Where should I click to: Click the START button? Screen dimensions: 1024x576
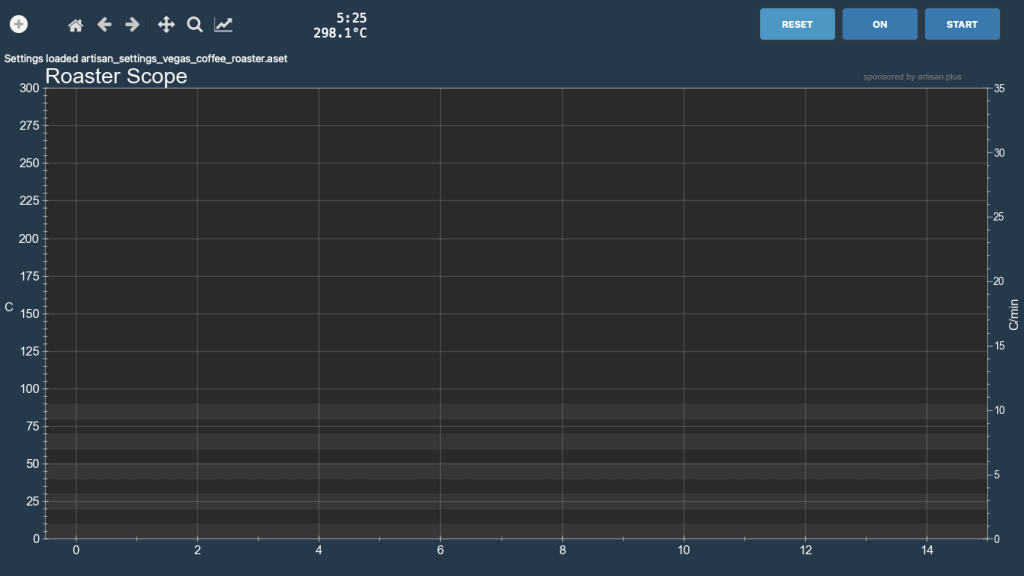(x=962, y=24)
